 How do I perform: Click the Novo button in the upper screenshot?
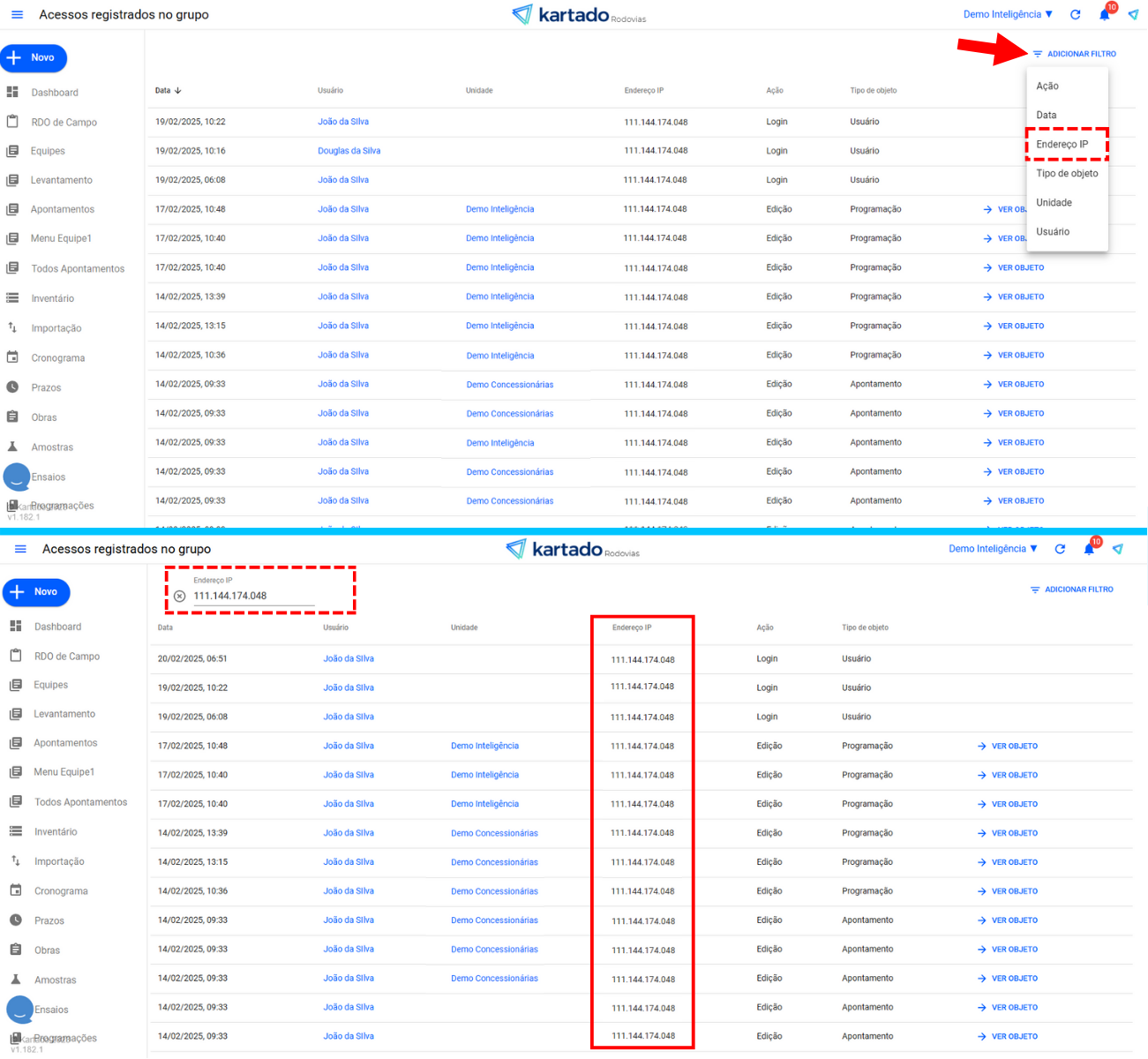tap(34, 58)
